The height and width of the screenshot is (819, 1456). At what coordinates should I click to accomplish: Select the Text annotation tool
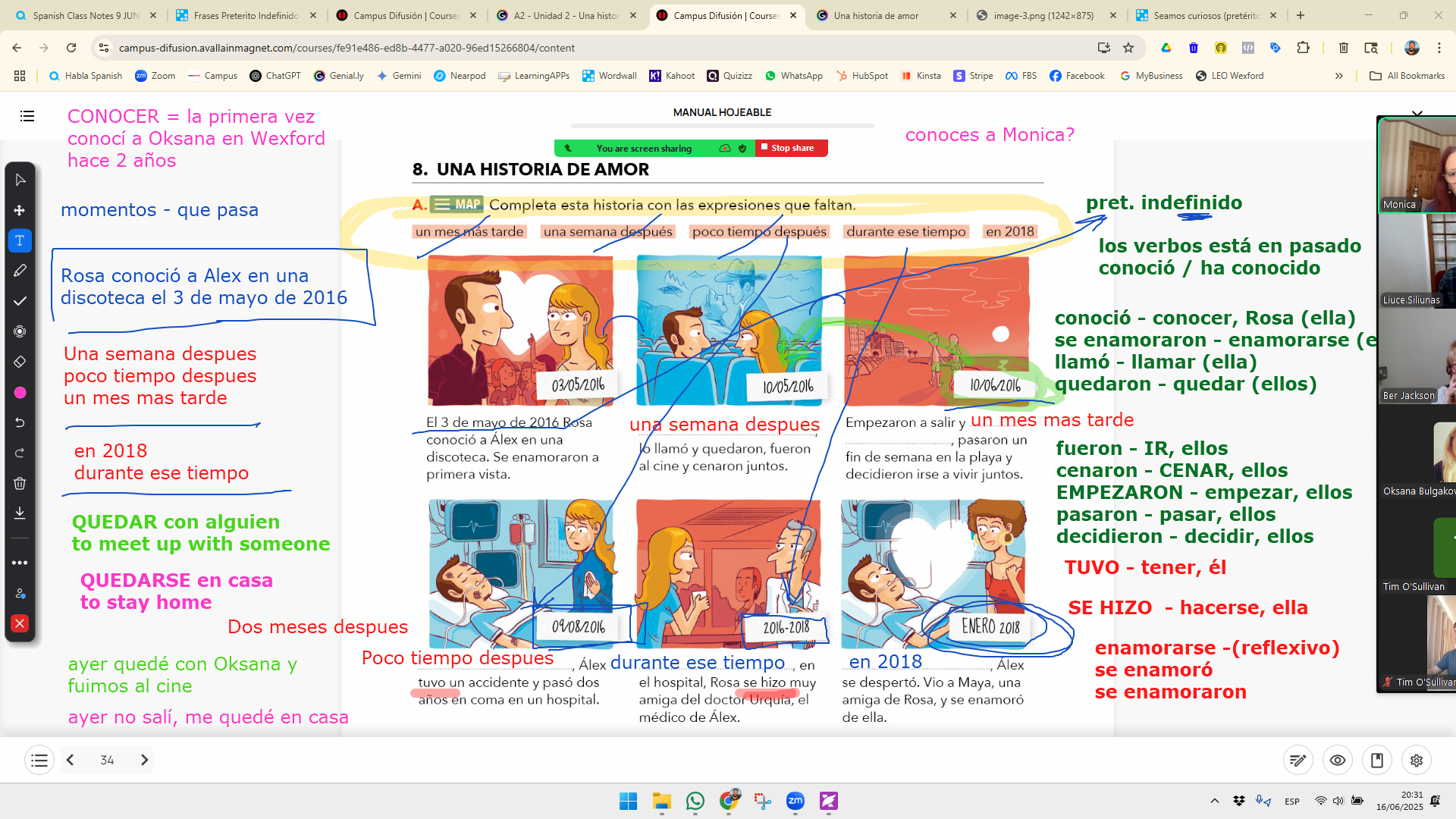(x=20, y=240)
